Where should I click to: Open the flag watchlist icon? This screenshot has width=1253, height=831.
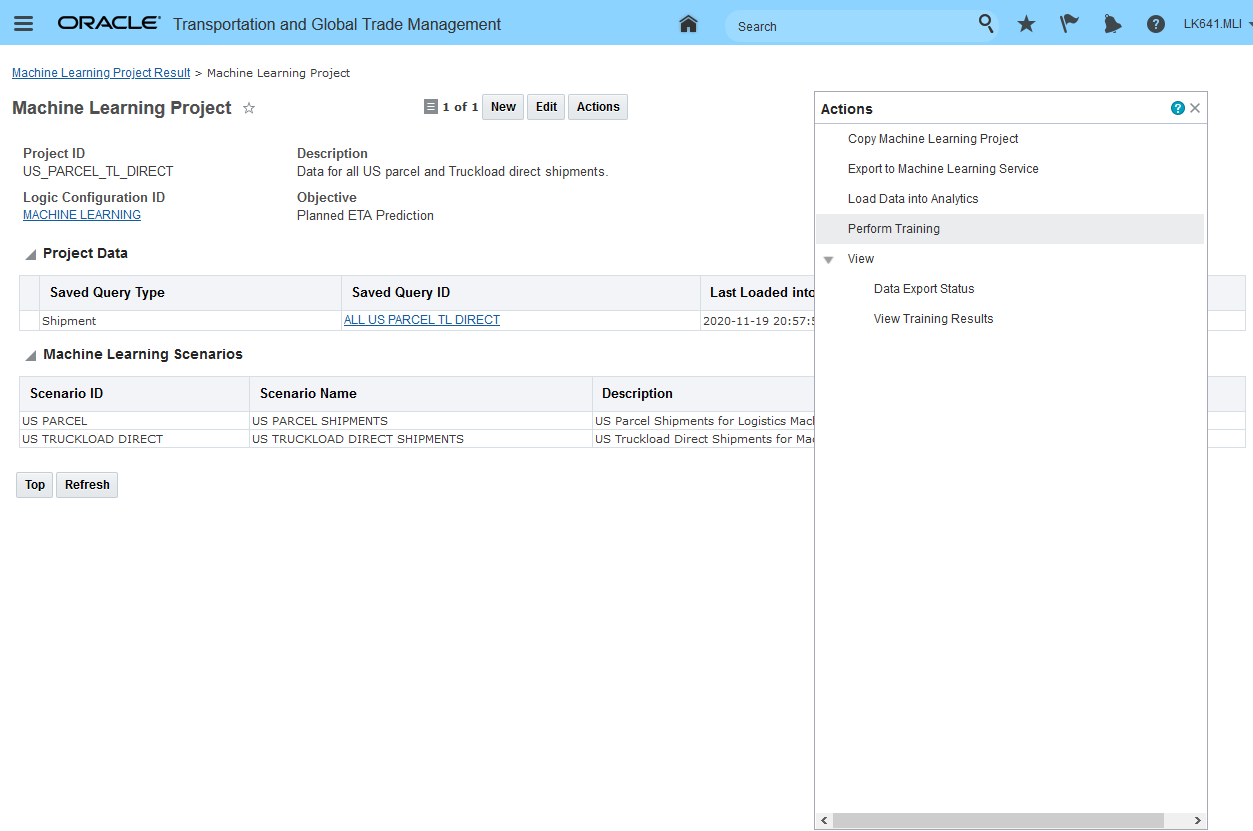pos(1069,24)
